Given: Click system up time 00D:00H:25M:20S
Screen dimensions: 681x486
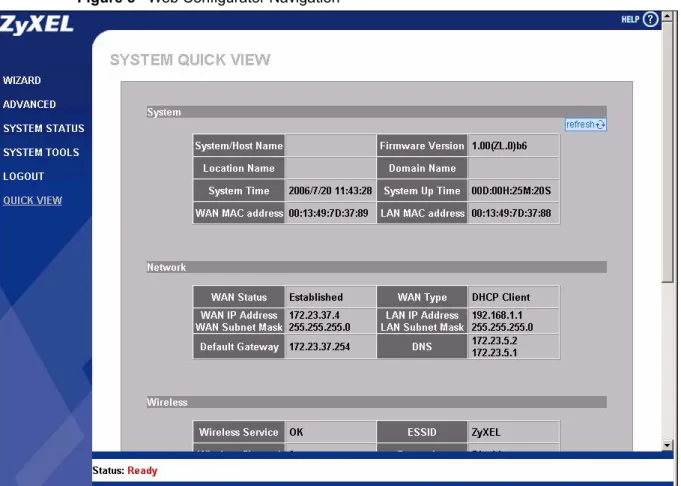Looking at the screenshot, I should click(x=511, y=191).
